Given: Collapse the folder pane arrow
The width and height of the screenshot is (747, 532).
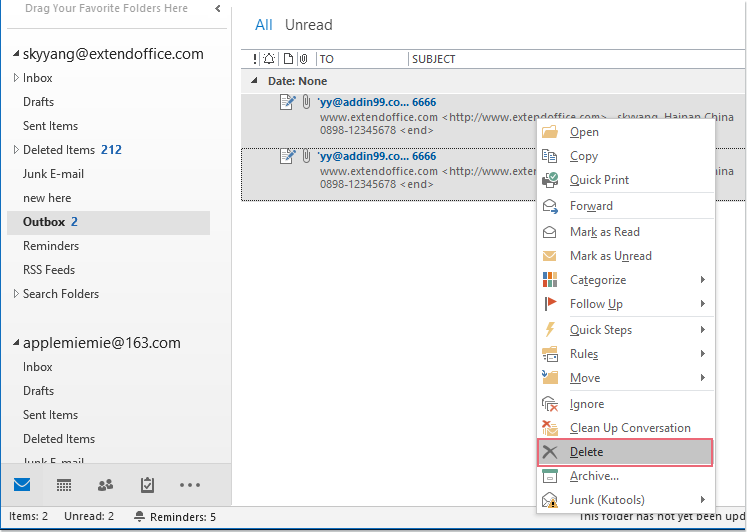Looking at the screenshot, I should click(218, 9).
